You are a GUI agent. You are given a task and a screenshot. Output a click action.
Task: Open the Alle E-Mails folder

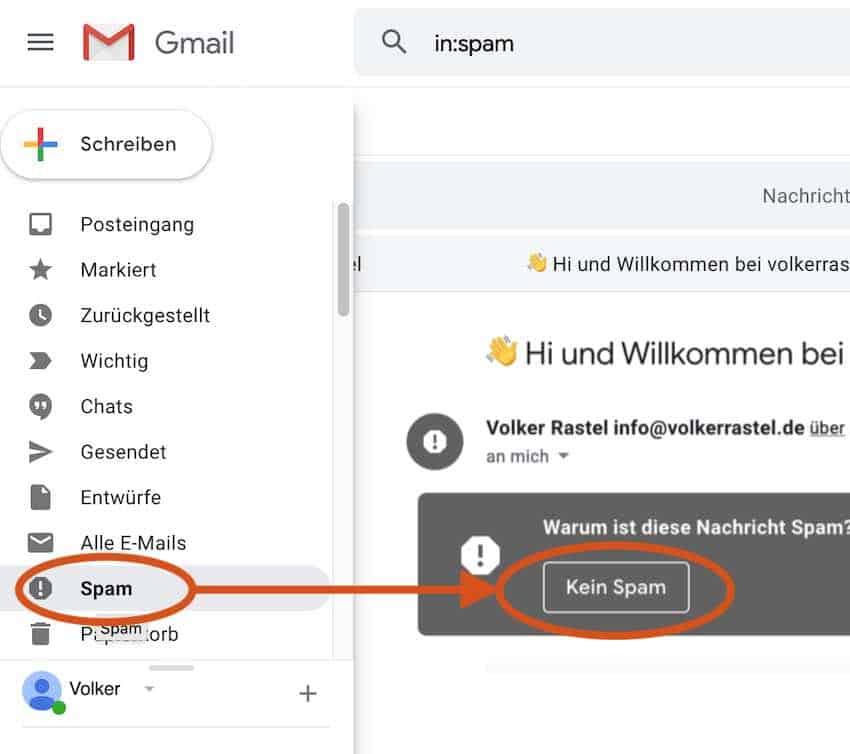[x=133, y=543]
